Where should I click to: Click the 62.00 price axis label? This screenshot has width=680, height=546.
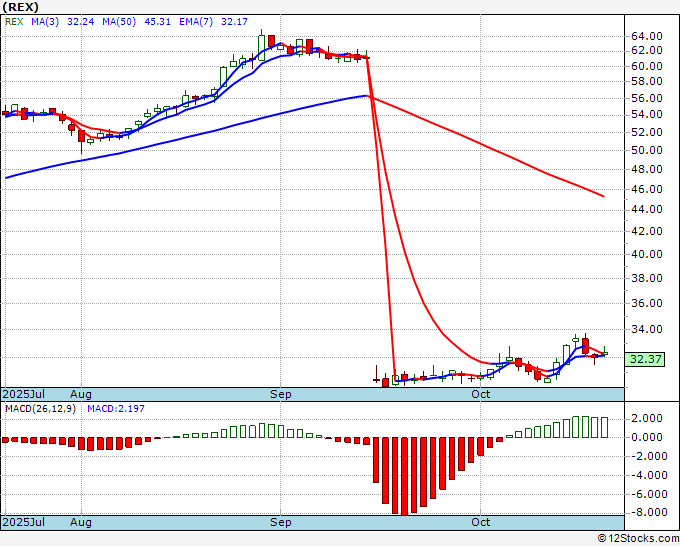[x=647, y=51]
